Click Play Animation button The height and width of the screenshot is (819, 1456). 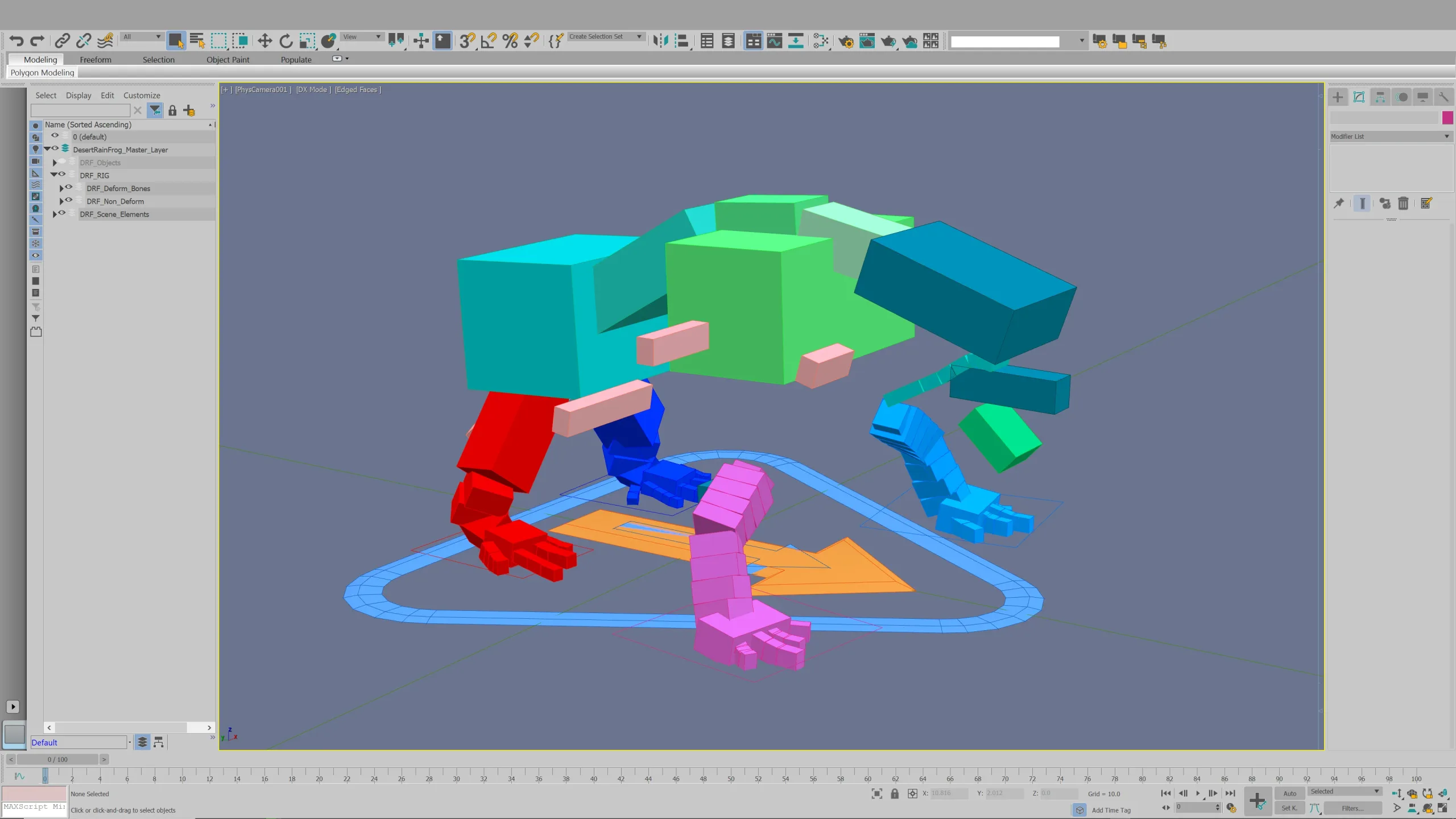(x=1198, y=793)
